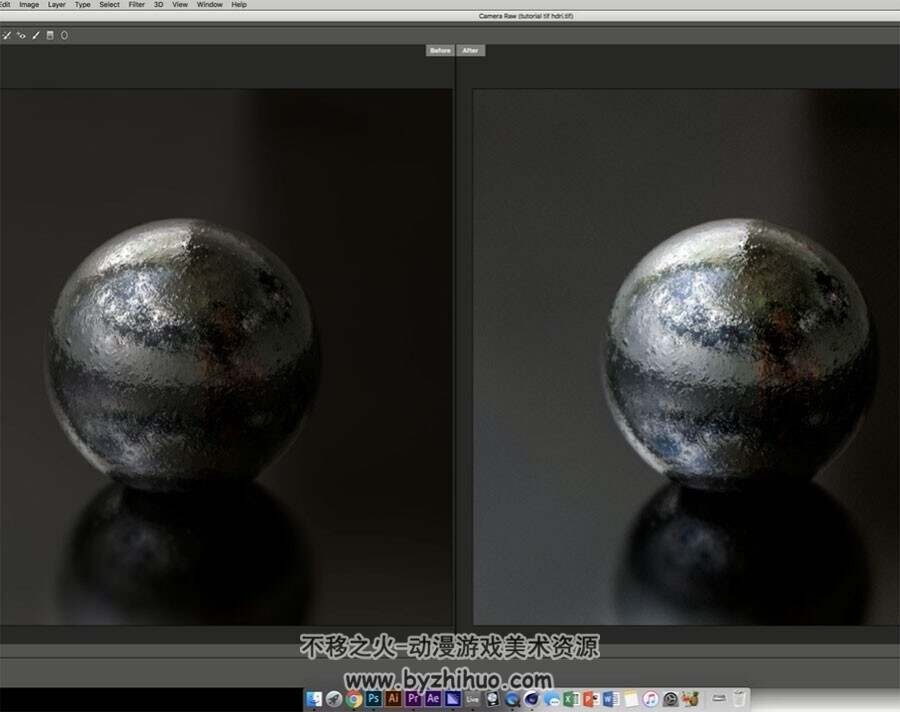Screen dimensions: 900x712
Task: Select the Red Eye Removal tool
Action: [x=21, y=36]
